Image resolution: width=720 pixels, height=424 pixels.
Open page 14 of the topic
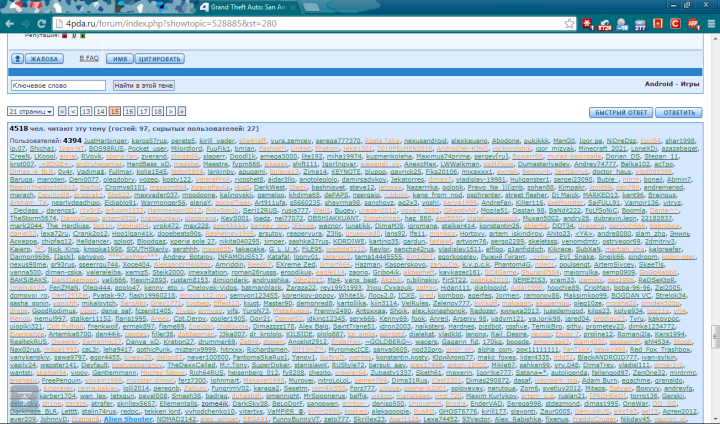pos(100,112)
